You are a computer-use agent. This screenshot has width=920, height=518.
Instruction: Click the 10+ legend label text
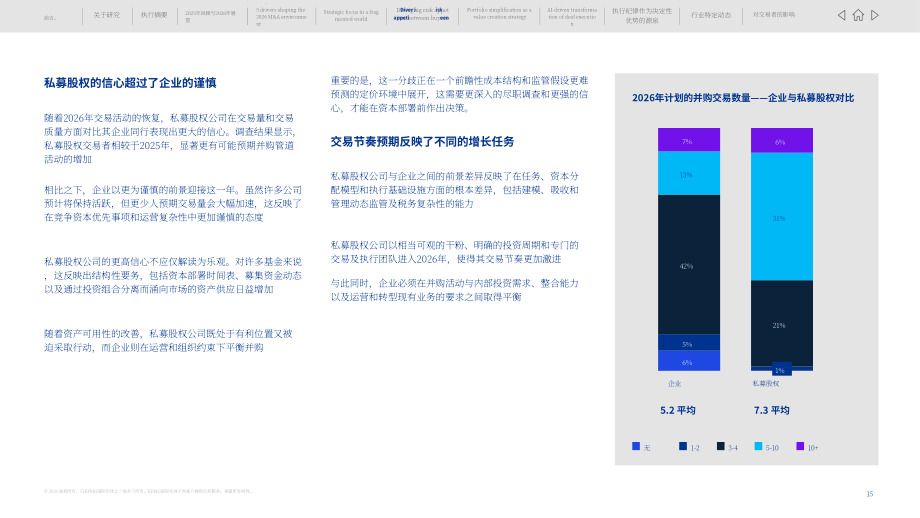pyautogui.click(x=813, y=448)
